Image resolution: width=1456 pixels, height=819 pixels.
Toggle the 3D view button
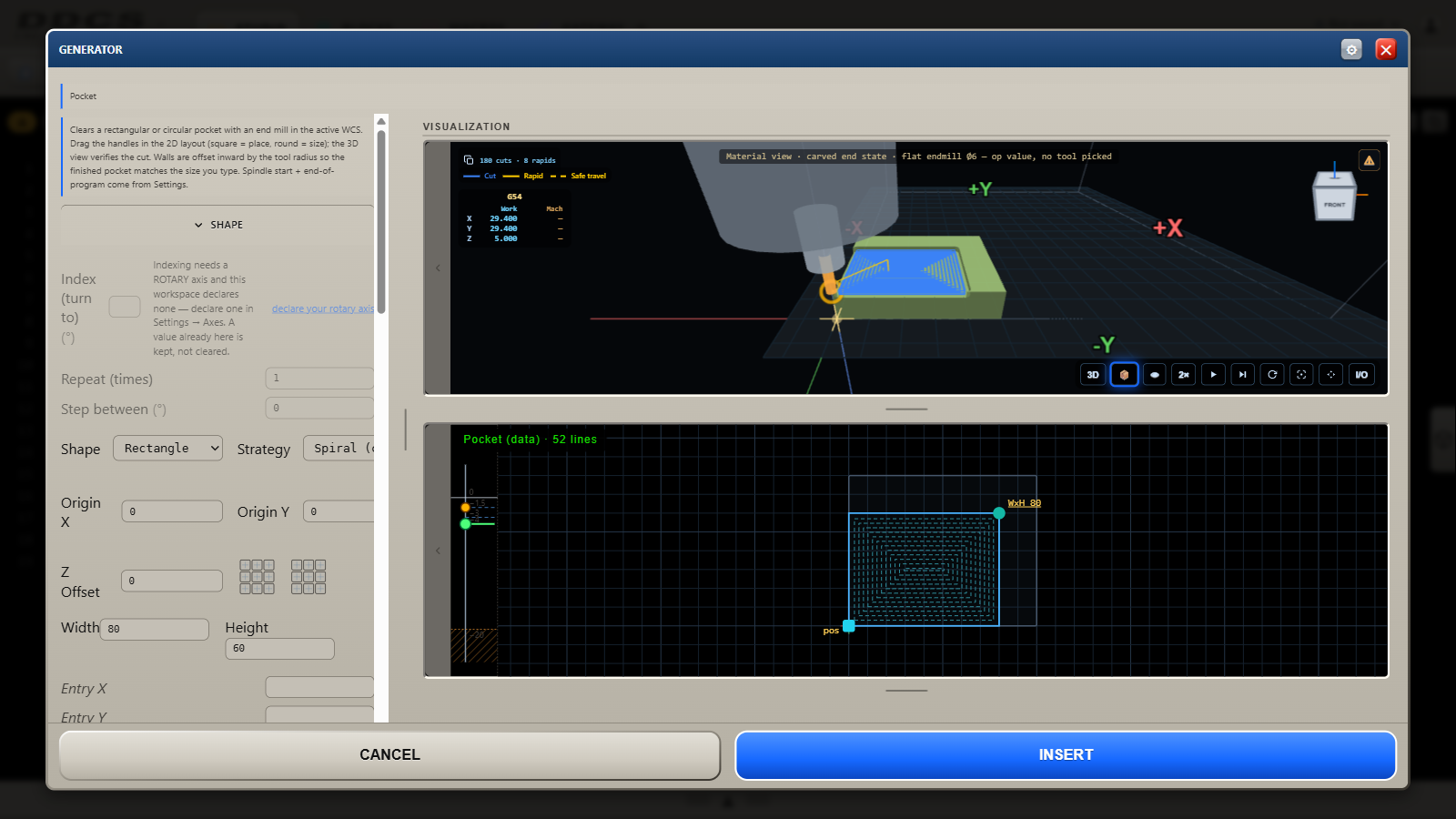1093,374
